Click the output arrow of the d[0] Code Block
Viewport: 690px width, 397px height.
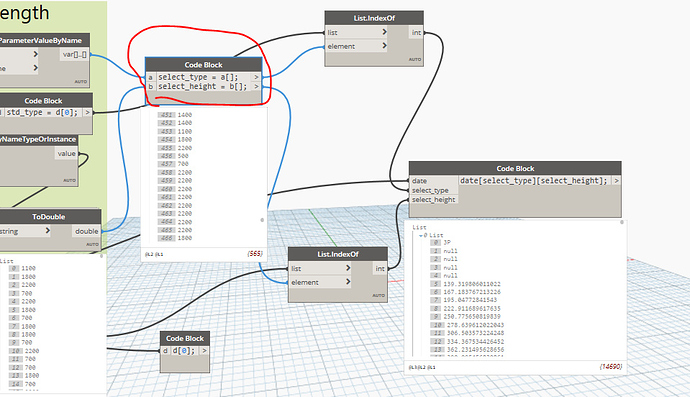tap(204, 350)
